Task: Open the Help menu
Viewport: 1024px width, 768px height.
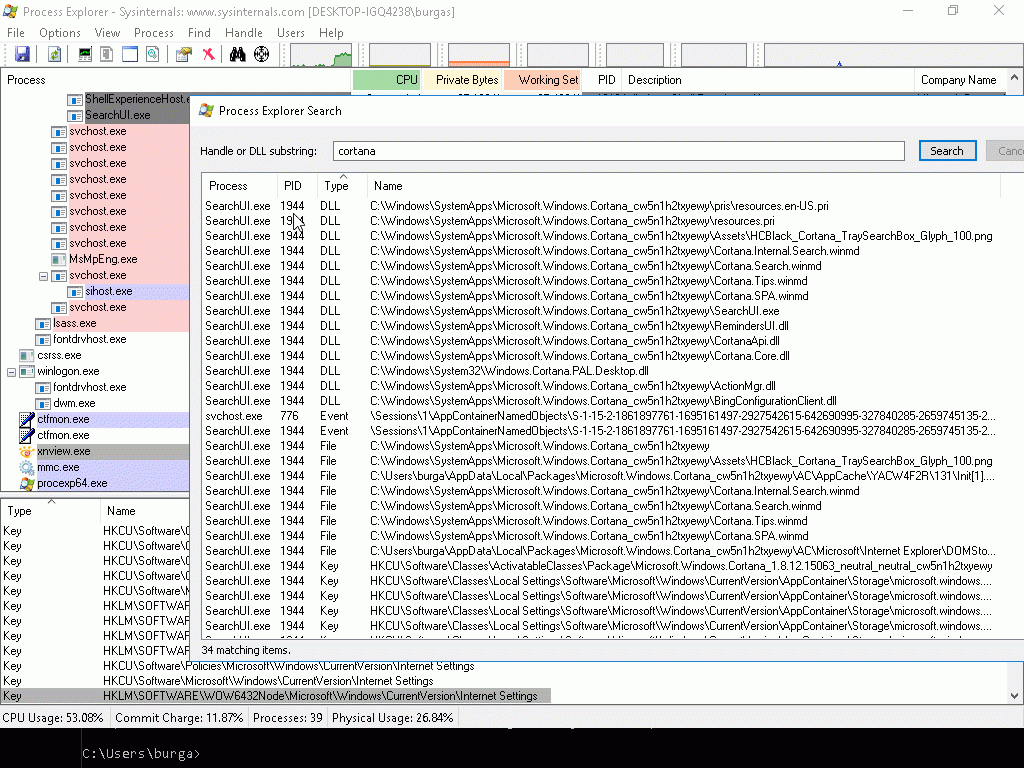Action: click(x=331, y=33)
